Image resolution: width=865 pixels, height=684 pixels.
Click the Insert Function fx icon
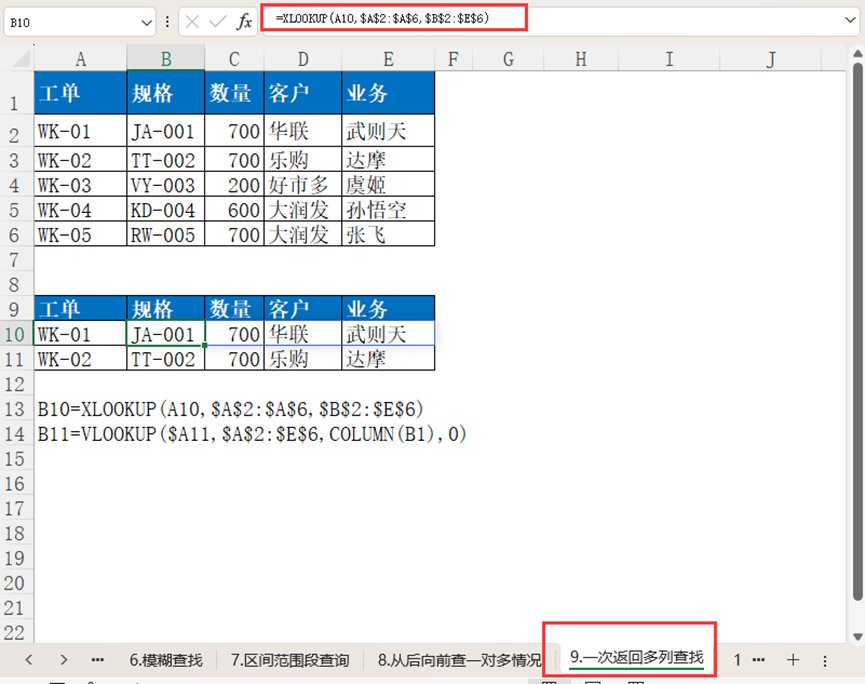(244, 22)
